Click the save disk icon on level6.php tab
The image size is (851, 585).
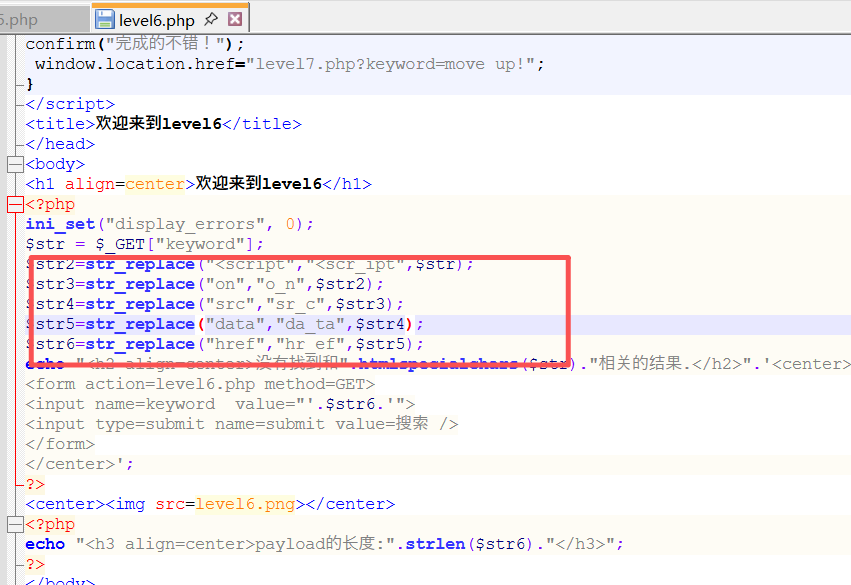click(x=105, y=20)
